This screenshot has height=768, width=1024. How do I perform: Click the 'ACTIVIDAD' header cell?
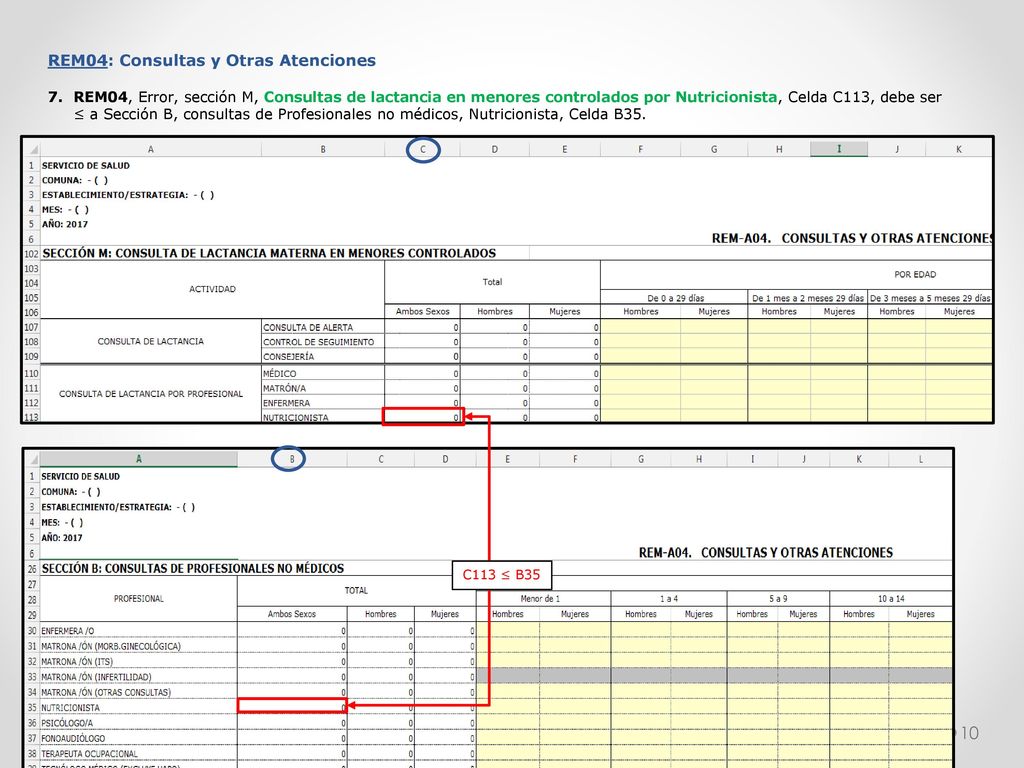[212, 289]
